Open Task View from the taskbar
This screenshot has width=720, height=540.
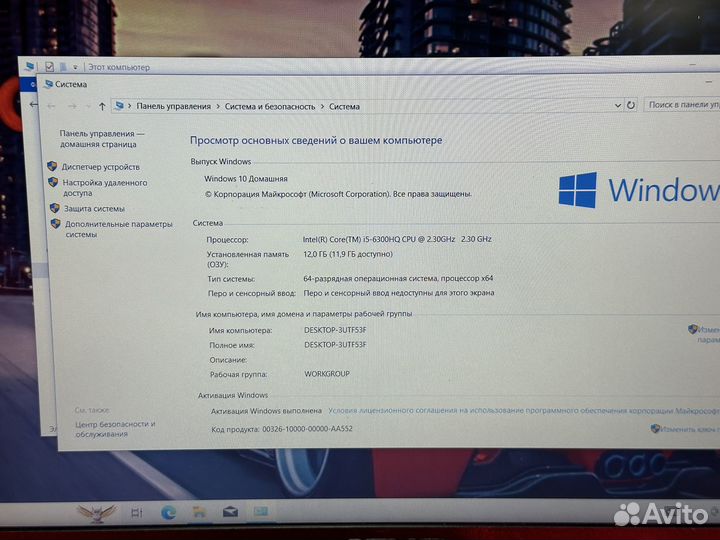(137, 512)
